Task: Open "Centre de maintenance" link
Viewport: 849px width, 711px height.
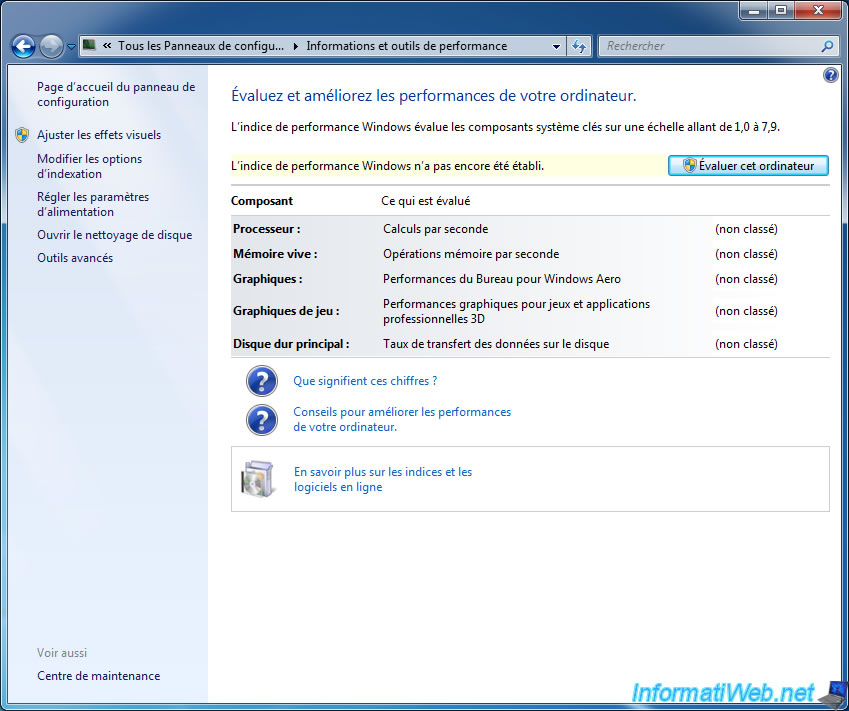Action: (x=98, y=676)
